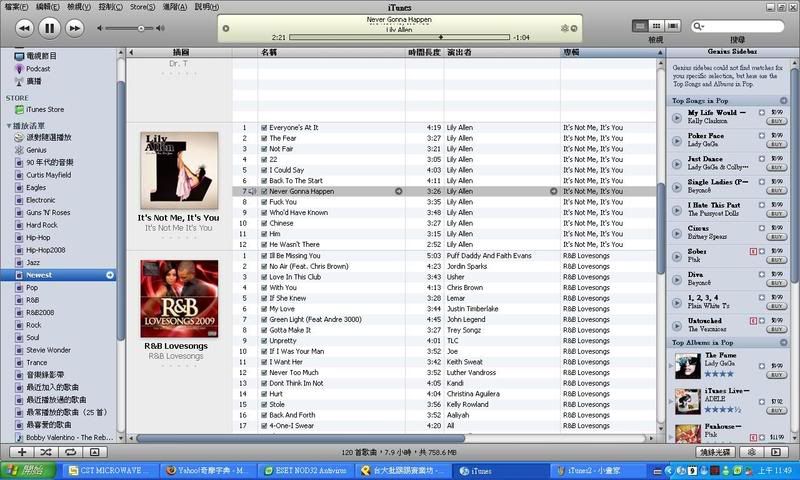
Task: Pause the currently playing song
Action: pyautogui.click(x=49, y=27)
